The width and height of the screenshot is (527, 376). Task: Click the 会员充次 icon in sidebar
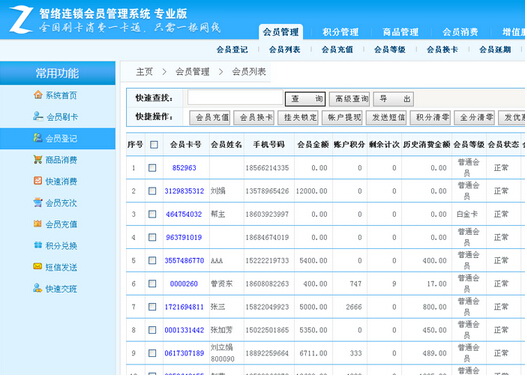(38, 202)
